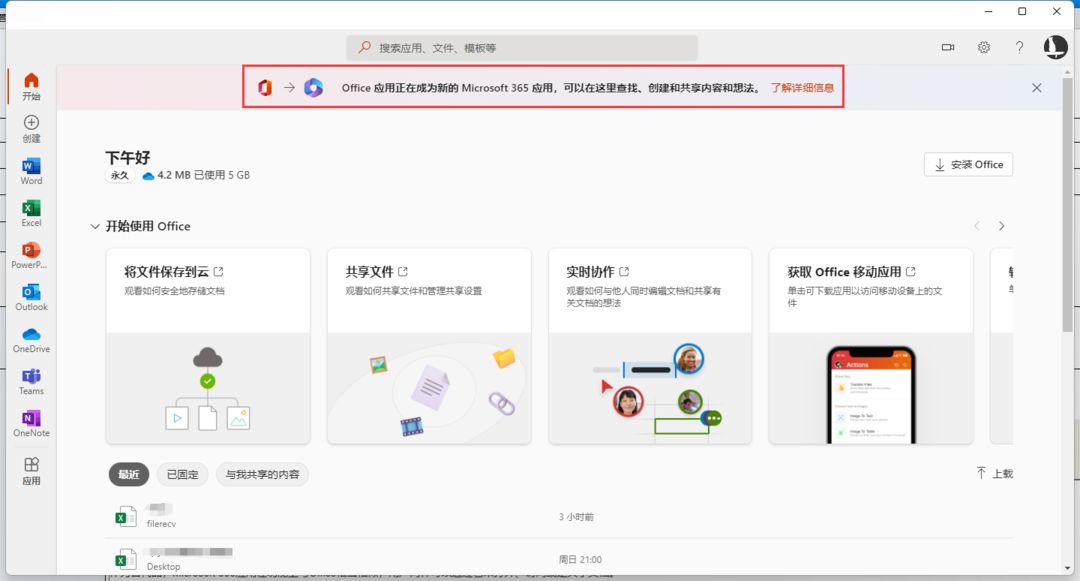Maximize the Office window

point(1022,11)
